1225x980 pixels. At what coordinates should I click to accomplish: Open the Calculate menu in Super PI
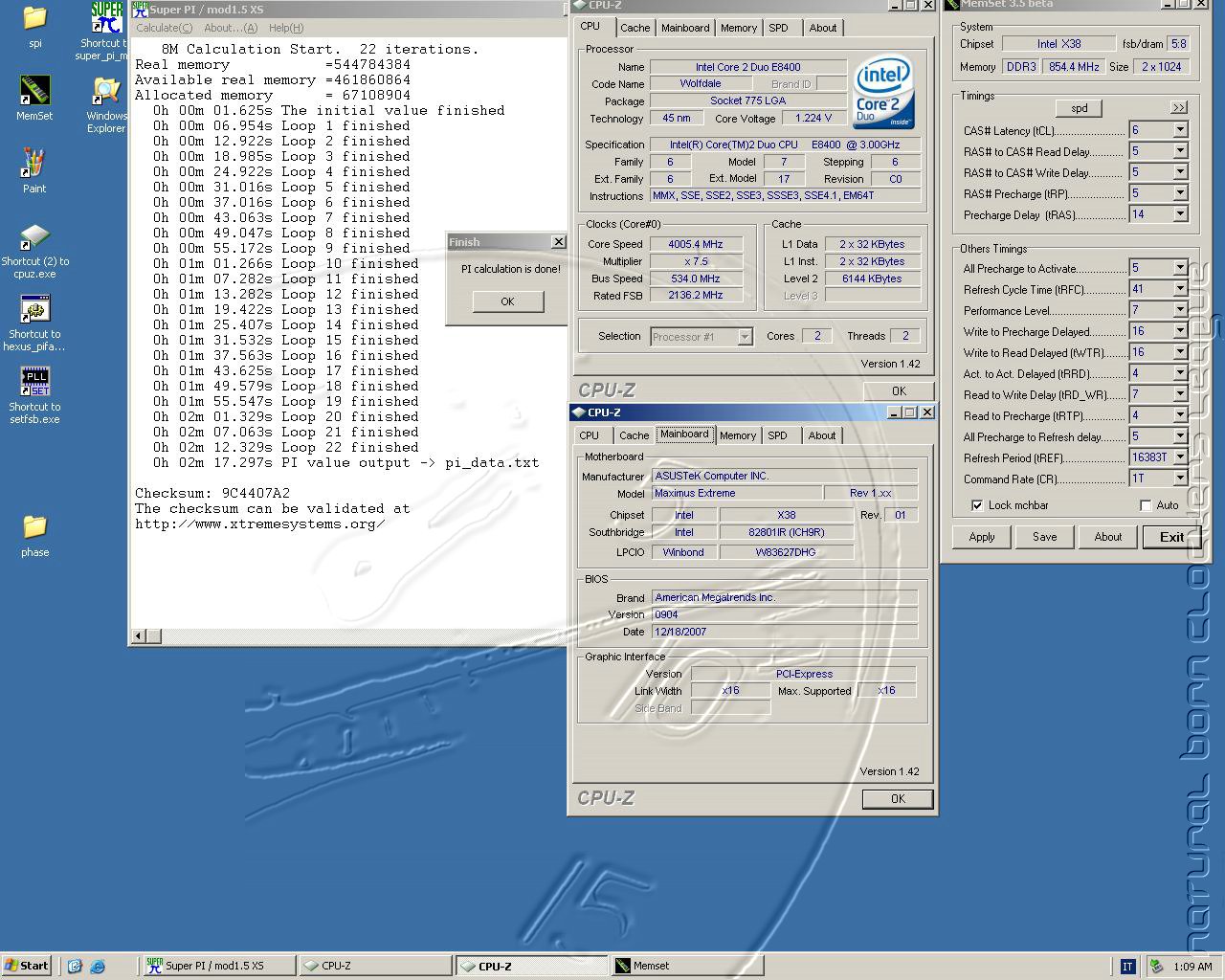pos(164,28)
